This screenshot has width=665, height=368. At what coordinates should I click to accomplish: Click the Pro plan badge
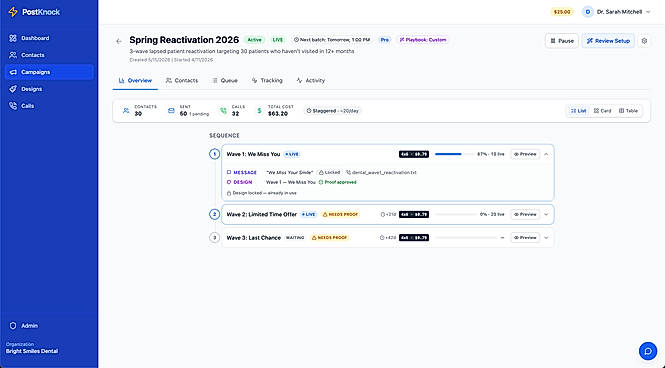click(385, 40)
